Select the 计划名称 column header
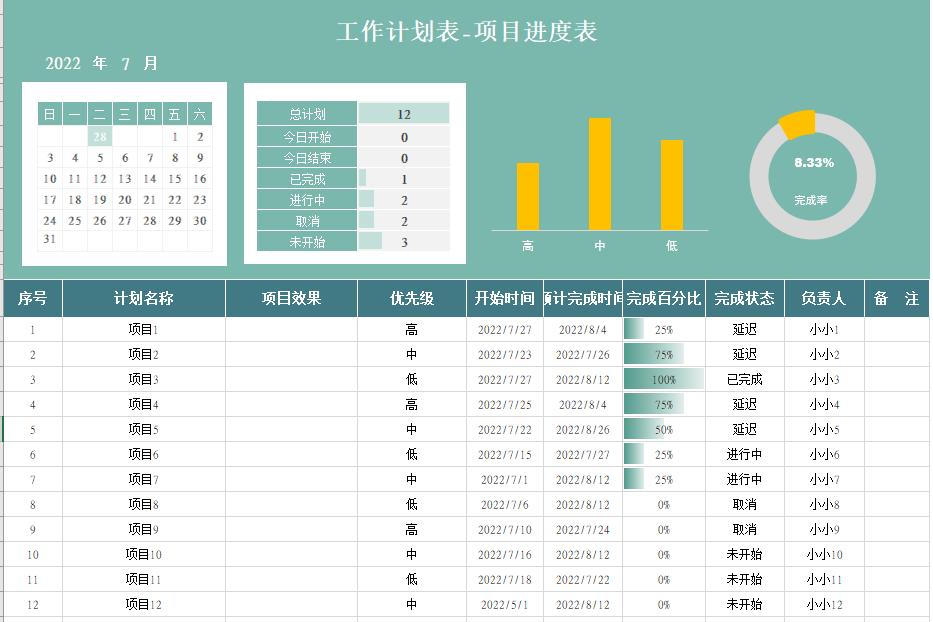 click(145, 297)
